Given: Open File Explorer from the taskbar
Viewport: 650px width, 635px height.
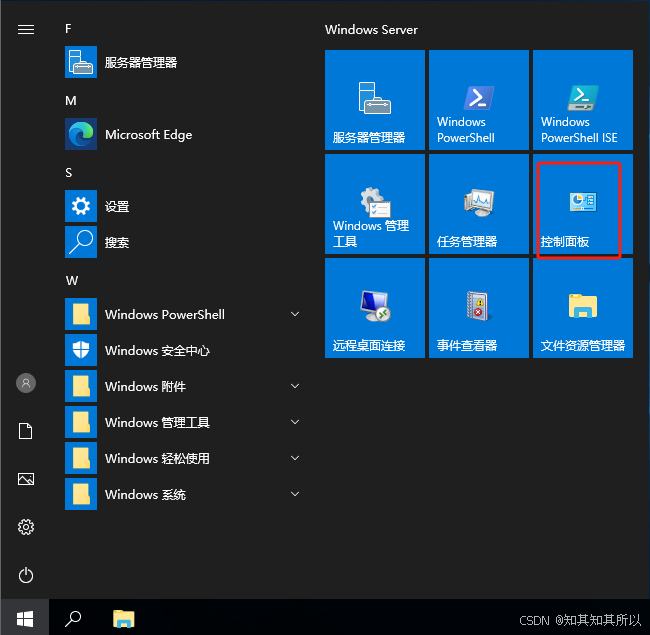Looking at the screenshot, I should pyautogui.click(x=124, y=619).
